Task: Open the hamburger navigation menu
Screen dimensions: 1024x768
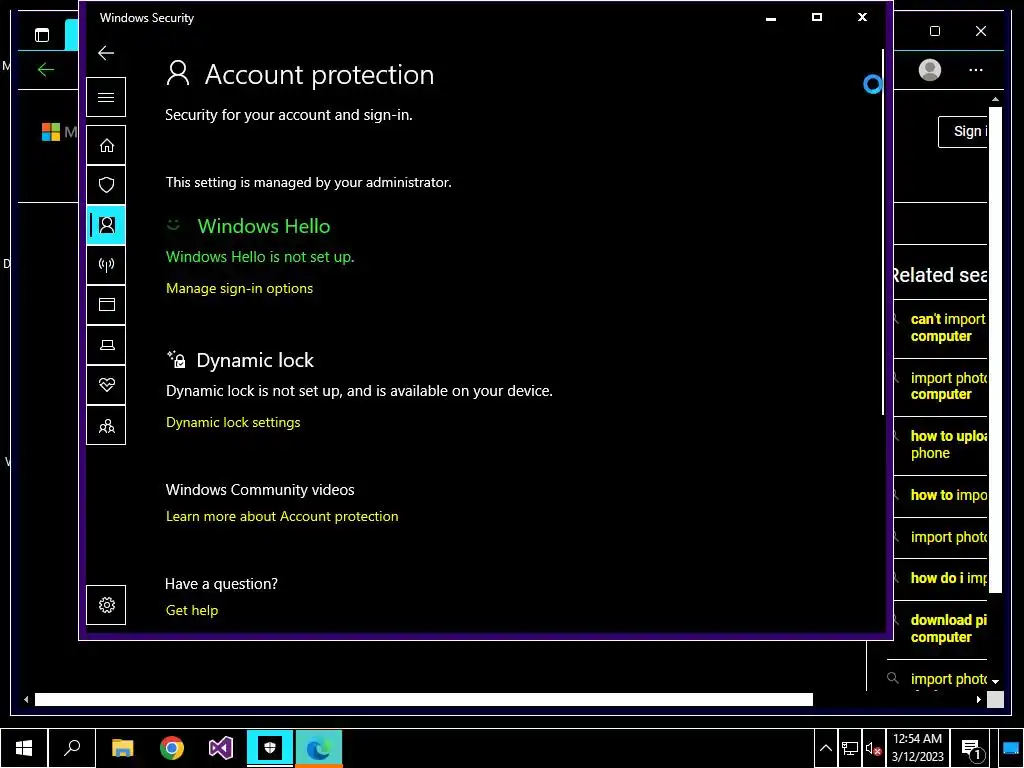Action: [x=106, y=97]
